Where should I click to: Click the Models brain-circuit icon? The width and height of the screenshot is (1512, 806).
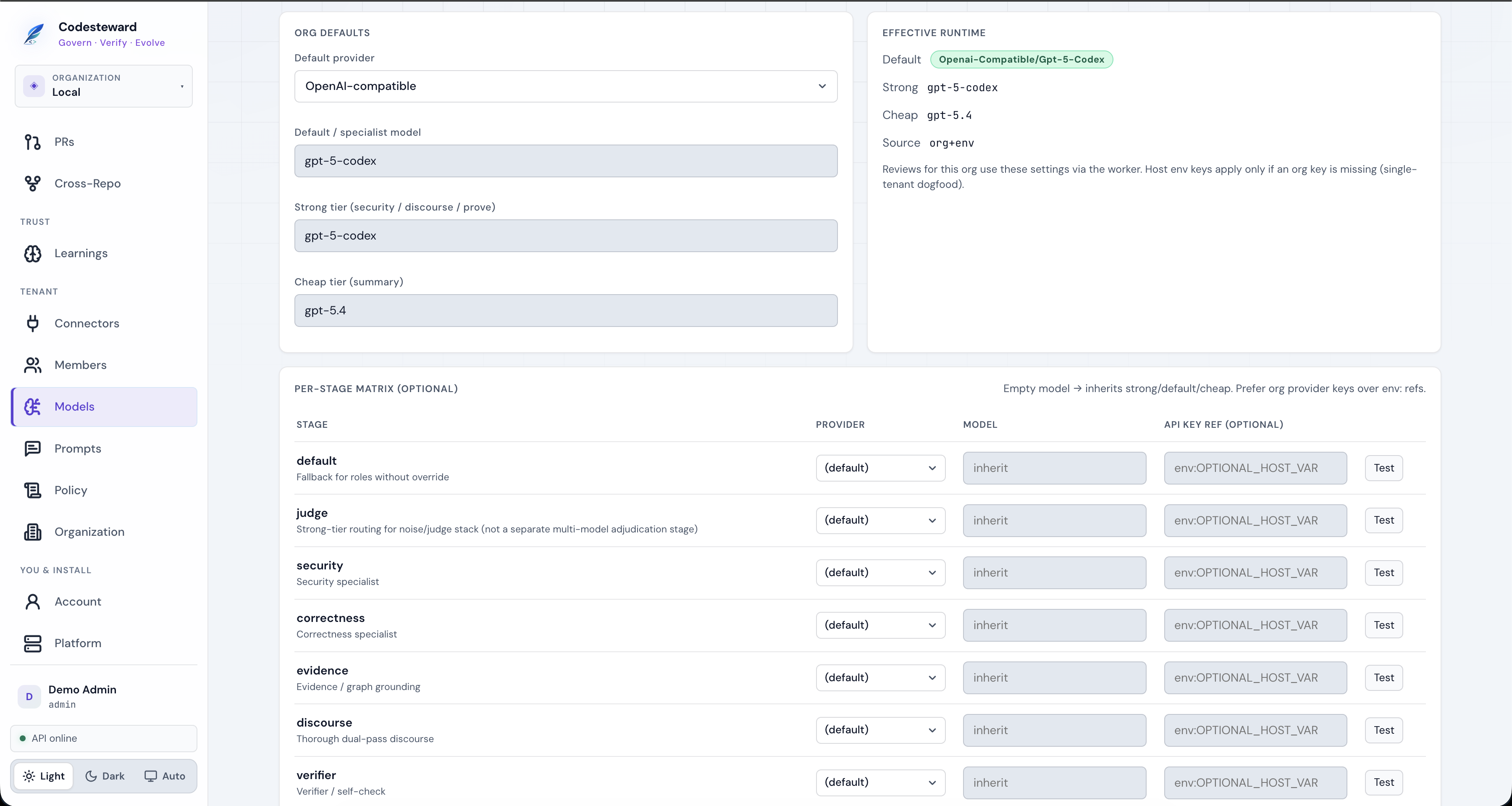[33, 406]
